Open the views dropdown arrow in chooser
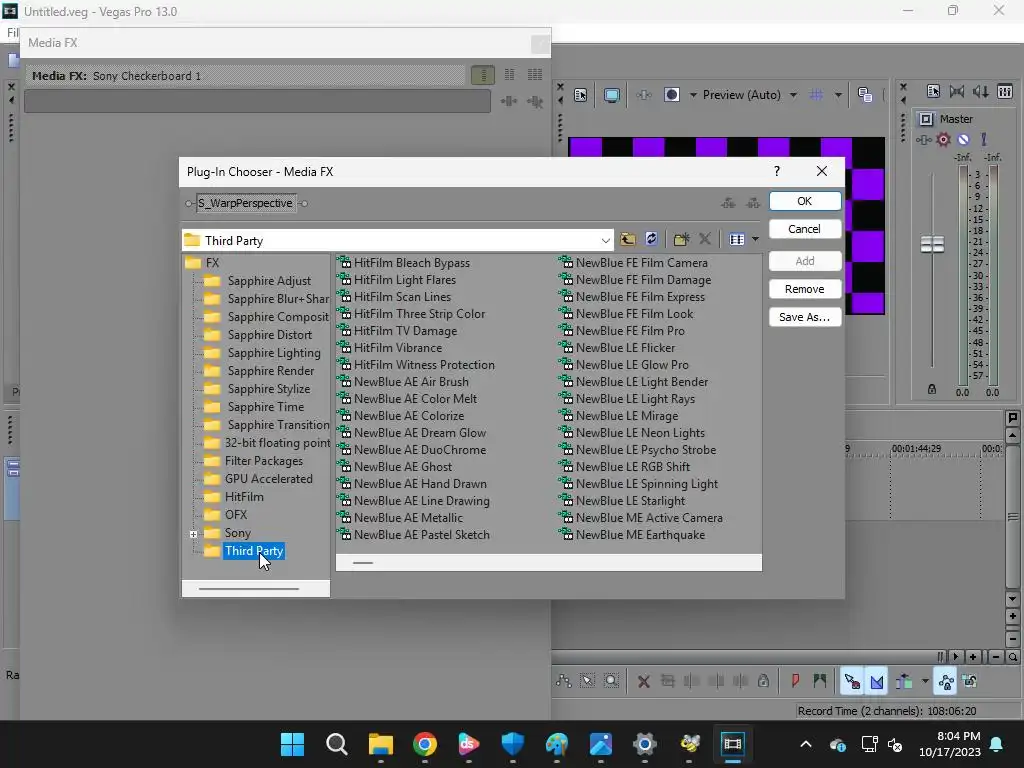This screenshot has width=1024, height=768. [755, 240]
